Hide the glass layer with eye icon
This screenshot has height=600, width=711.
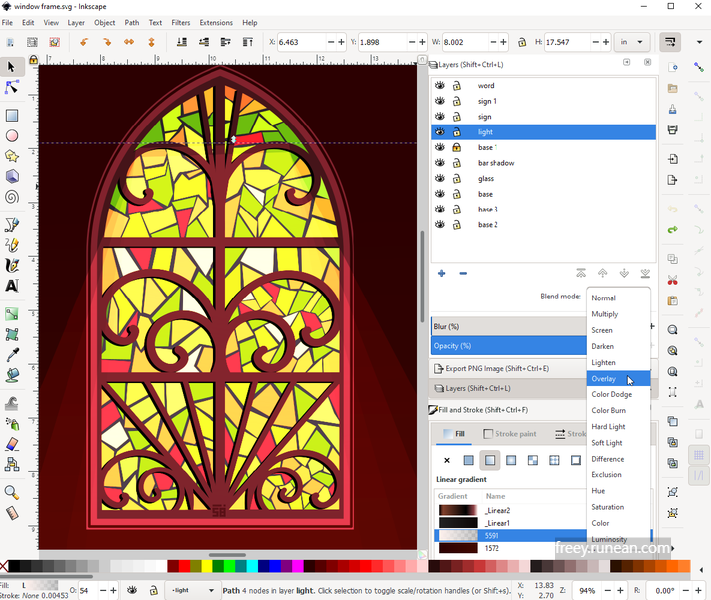point(440,178)
